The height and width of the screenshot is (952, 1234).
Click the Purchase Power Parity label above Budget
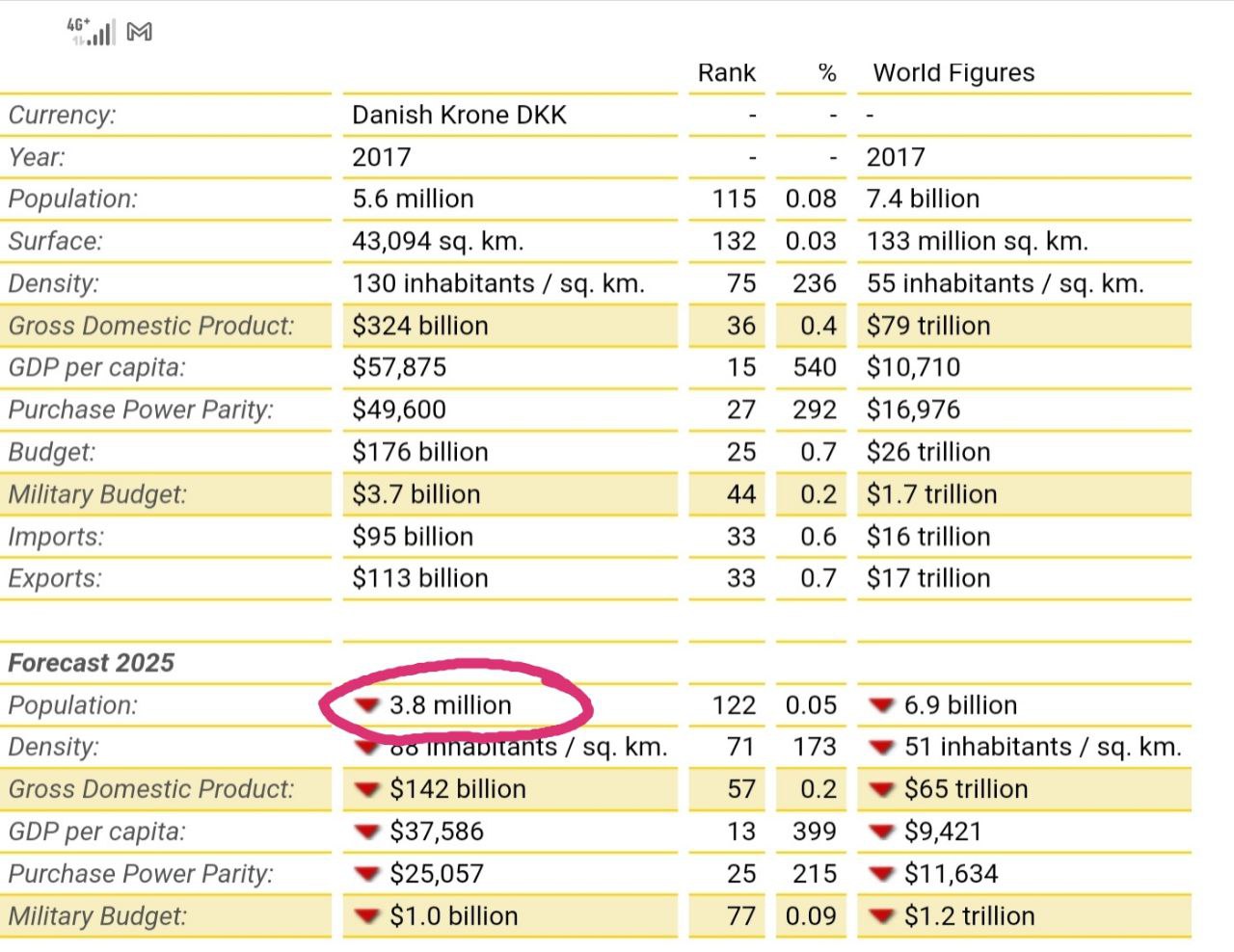[141, 410]
